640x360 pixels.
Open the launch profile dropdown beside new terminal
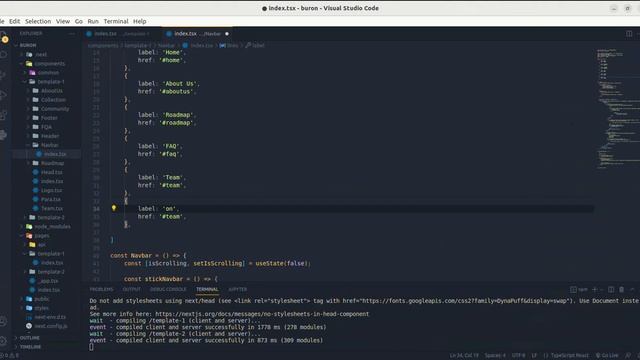point(601,289)
